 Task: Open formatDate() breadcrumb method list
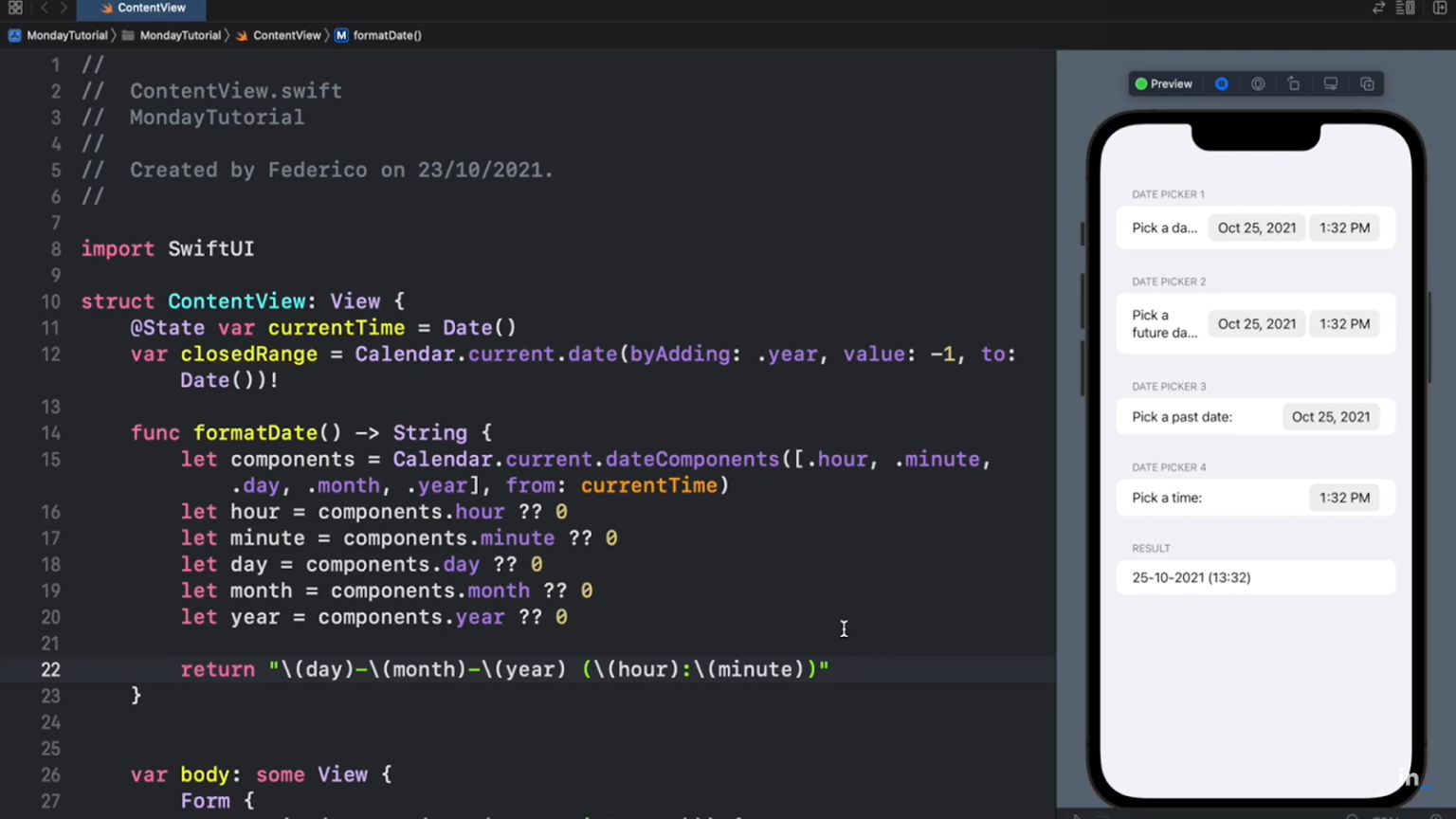click(x=387, y=35)
